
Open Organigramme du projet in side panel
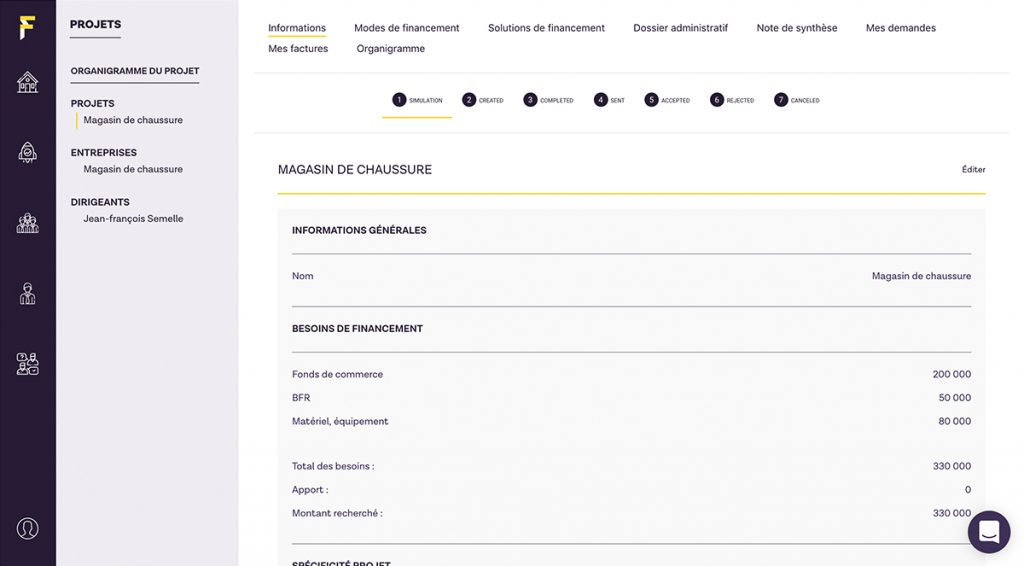(x=135, y=72)
